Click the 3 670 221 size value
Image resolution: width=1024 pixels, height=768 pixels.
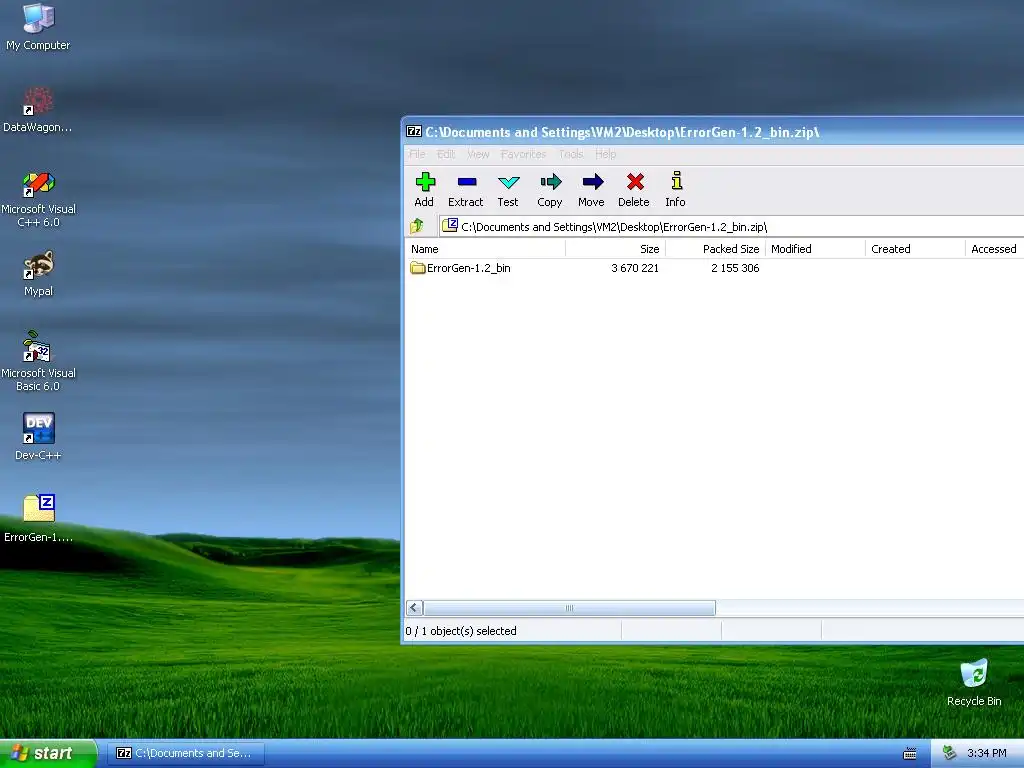coord(635,268)
